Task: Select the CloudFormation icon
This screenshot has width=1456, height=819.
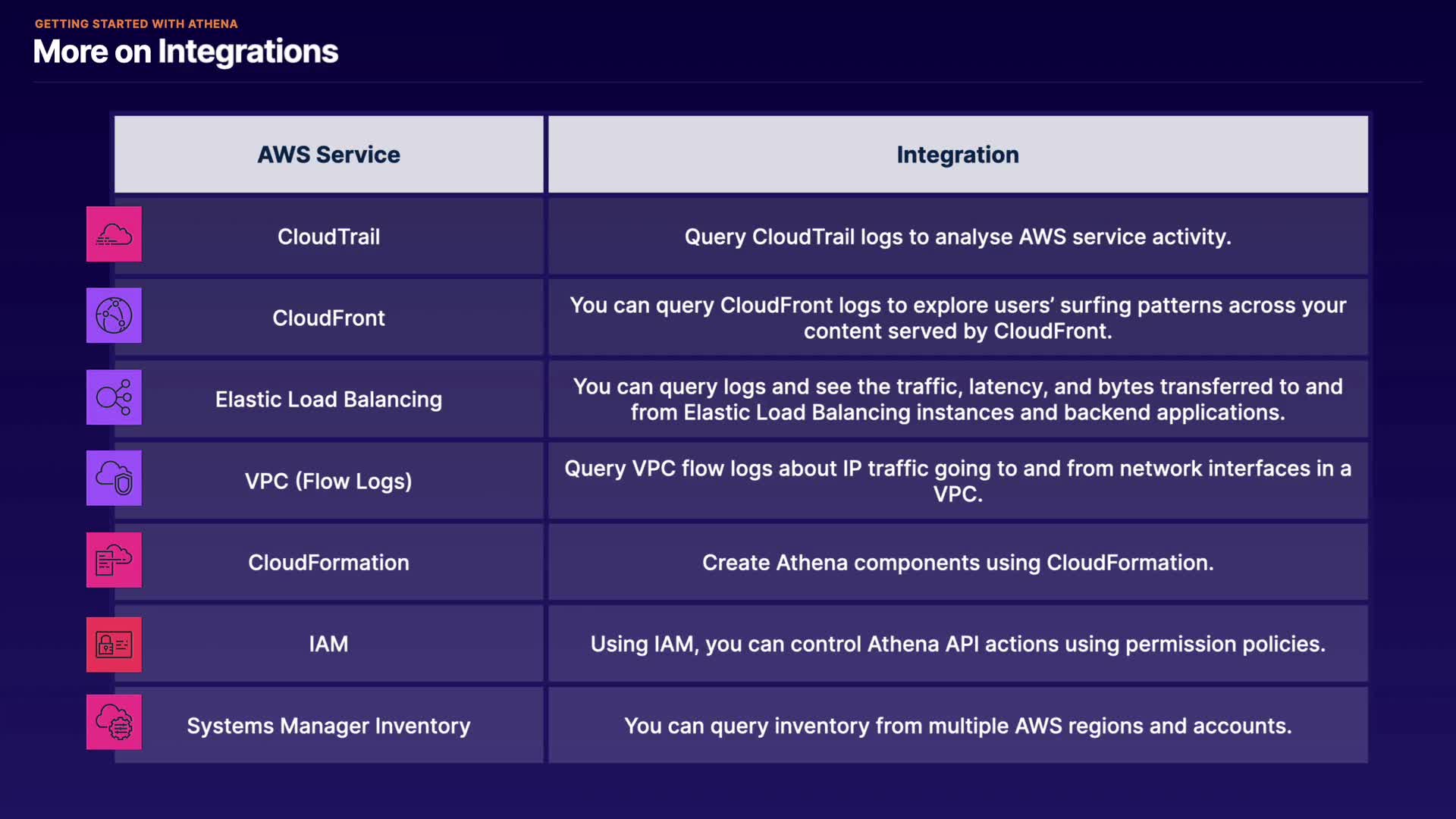Action: [x=114, y=560]
